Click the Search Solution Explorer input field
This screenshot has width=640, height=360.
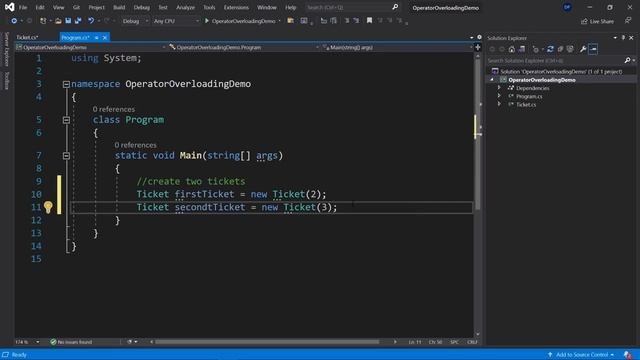(x=555, y=60)
